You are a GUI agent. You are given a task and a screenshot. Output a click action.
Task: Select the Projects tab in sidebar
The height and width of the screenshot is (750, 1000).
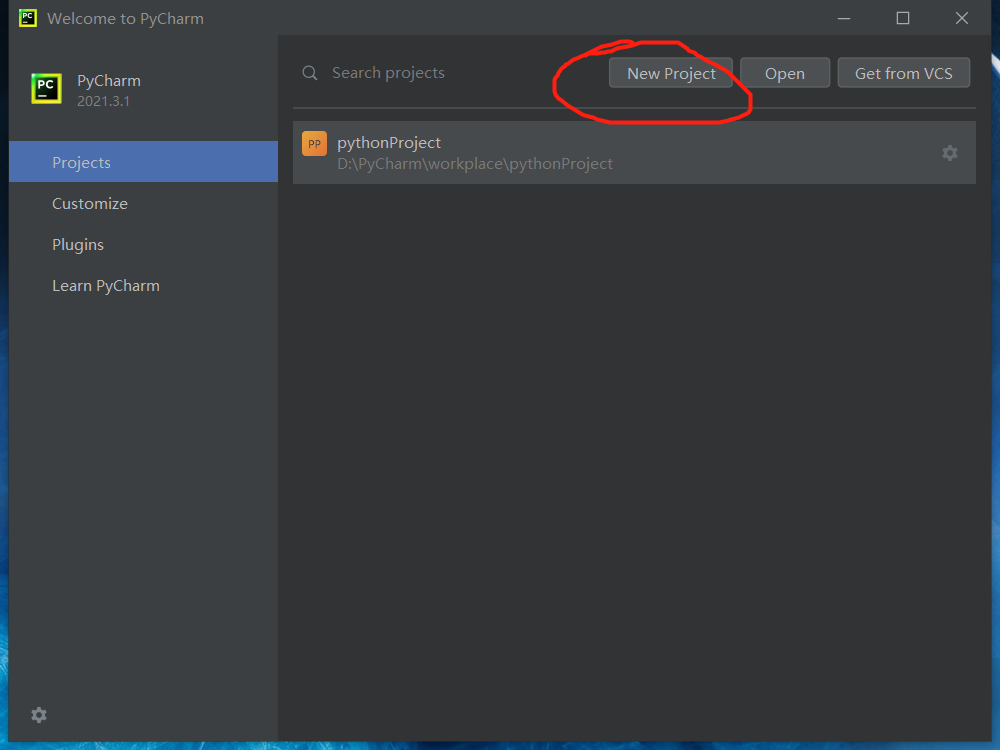click(x=143, y=162)
